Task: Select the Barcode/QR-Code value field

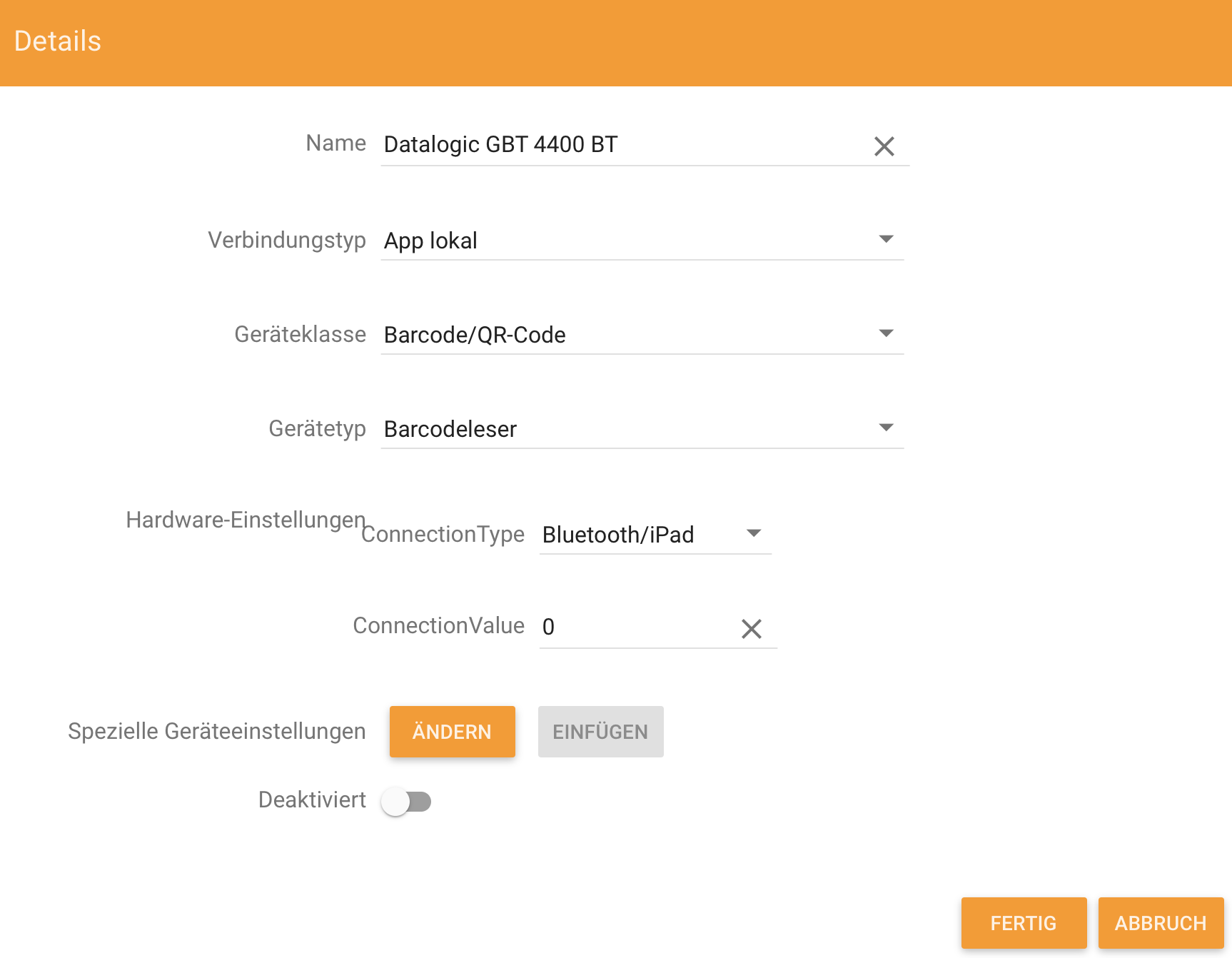Action: (x=642, y=335)
